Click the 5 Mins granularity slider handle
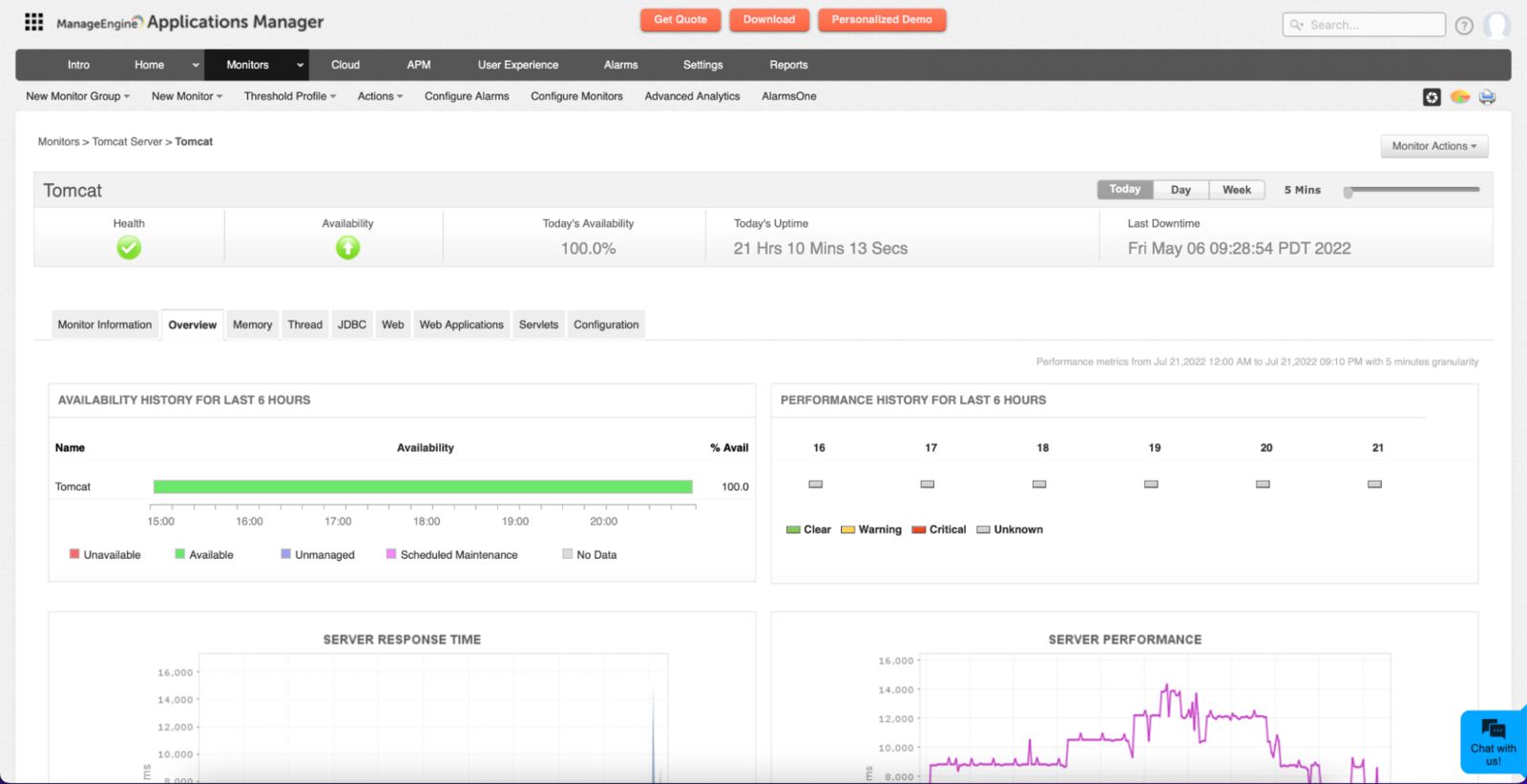 point(1348,192)
